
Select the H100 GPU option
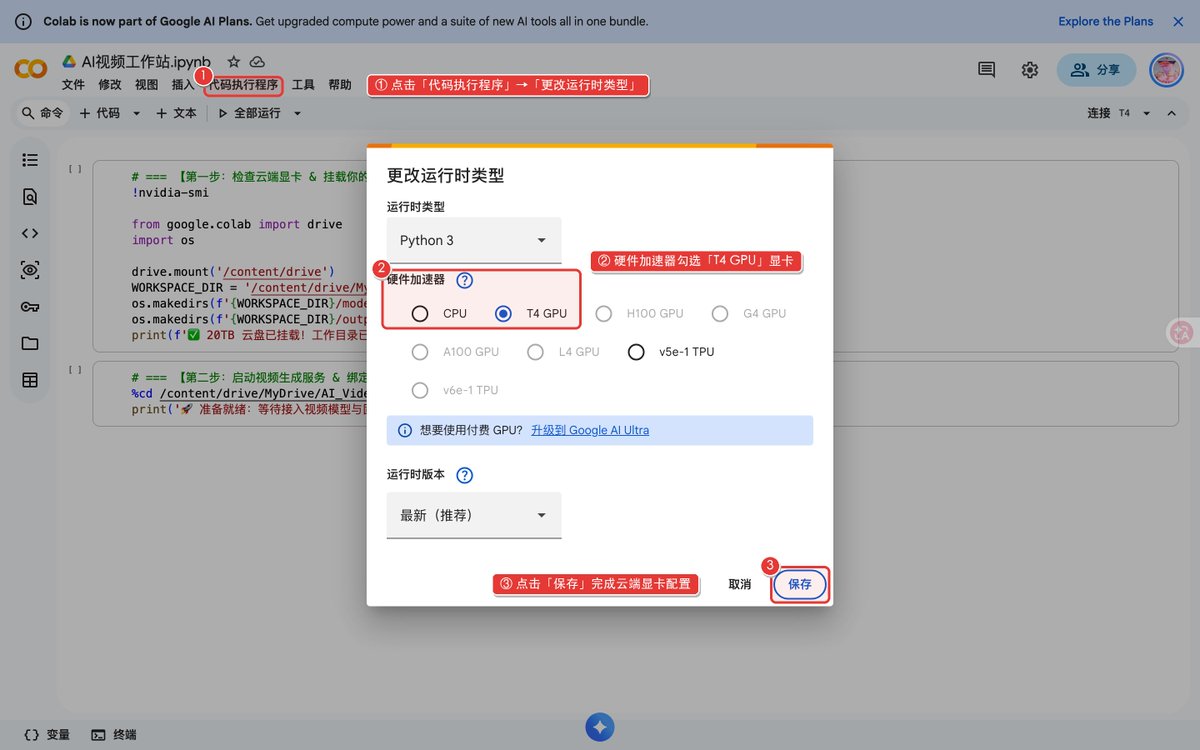(x=604, y=314)
